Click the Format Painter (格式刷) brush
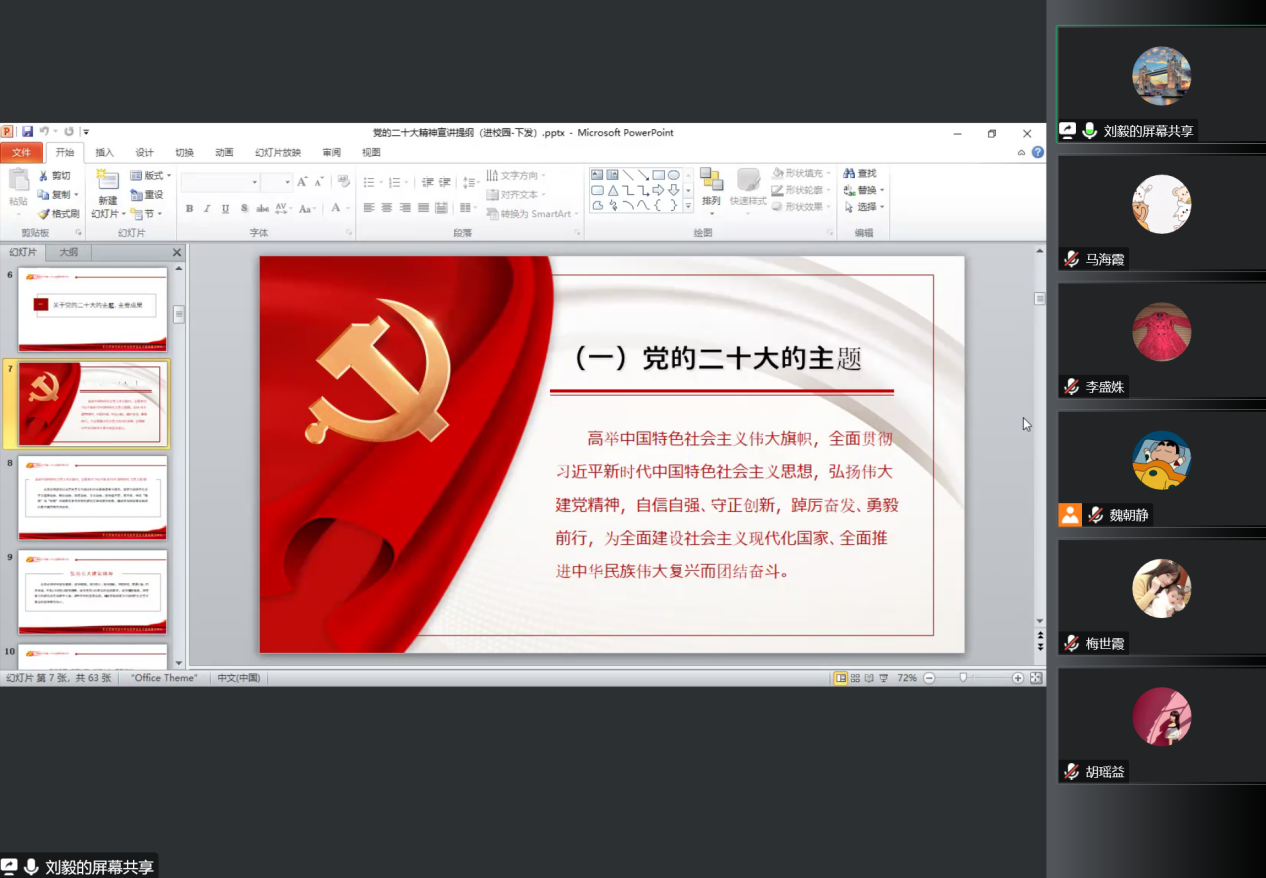 [58, 214]
